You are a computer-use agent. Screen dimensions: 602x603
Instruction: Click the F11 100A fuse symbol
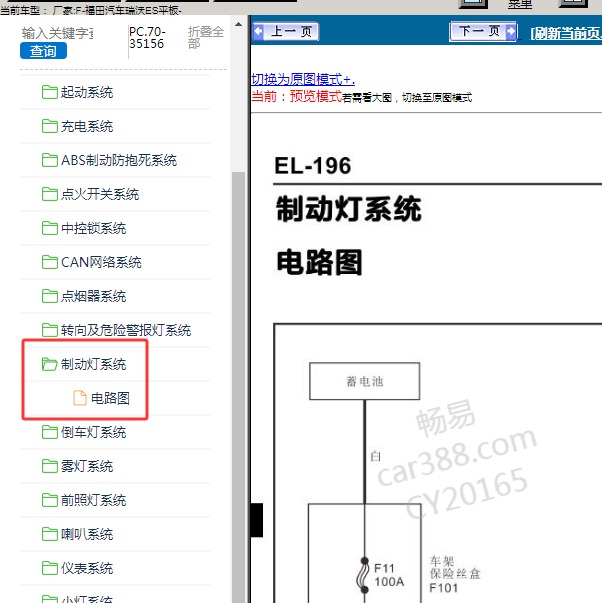363,575
